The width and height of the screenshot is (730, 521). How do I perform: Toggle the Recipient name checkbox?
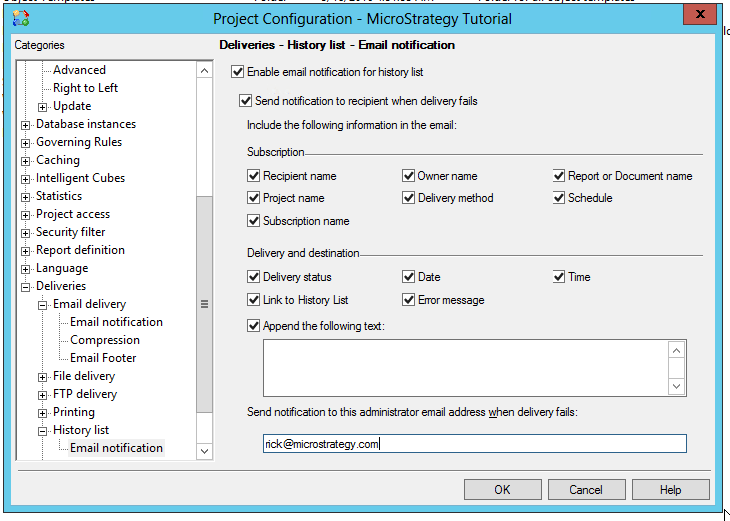(253, 176)
